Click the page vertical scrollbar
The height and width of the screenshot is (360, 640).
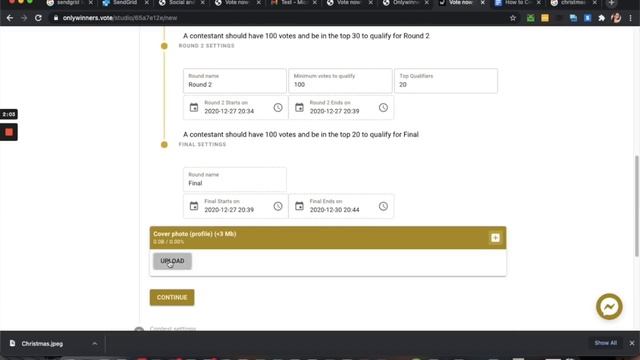click(x=636, y=206)
